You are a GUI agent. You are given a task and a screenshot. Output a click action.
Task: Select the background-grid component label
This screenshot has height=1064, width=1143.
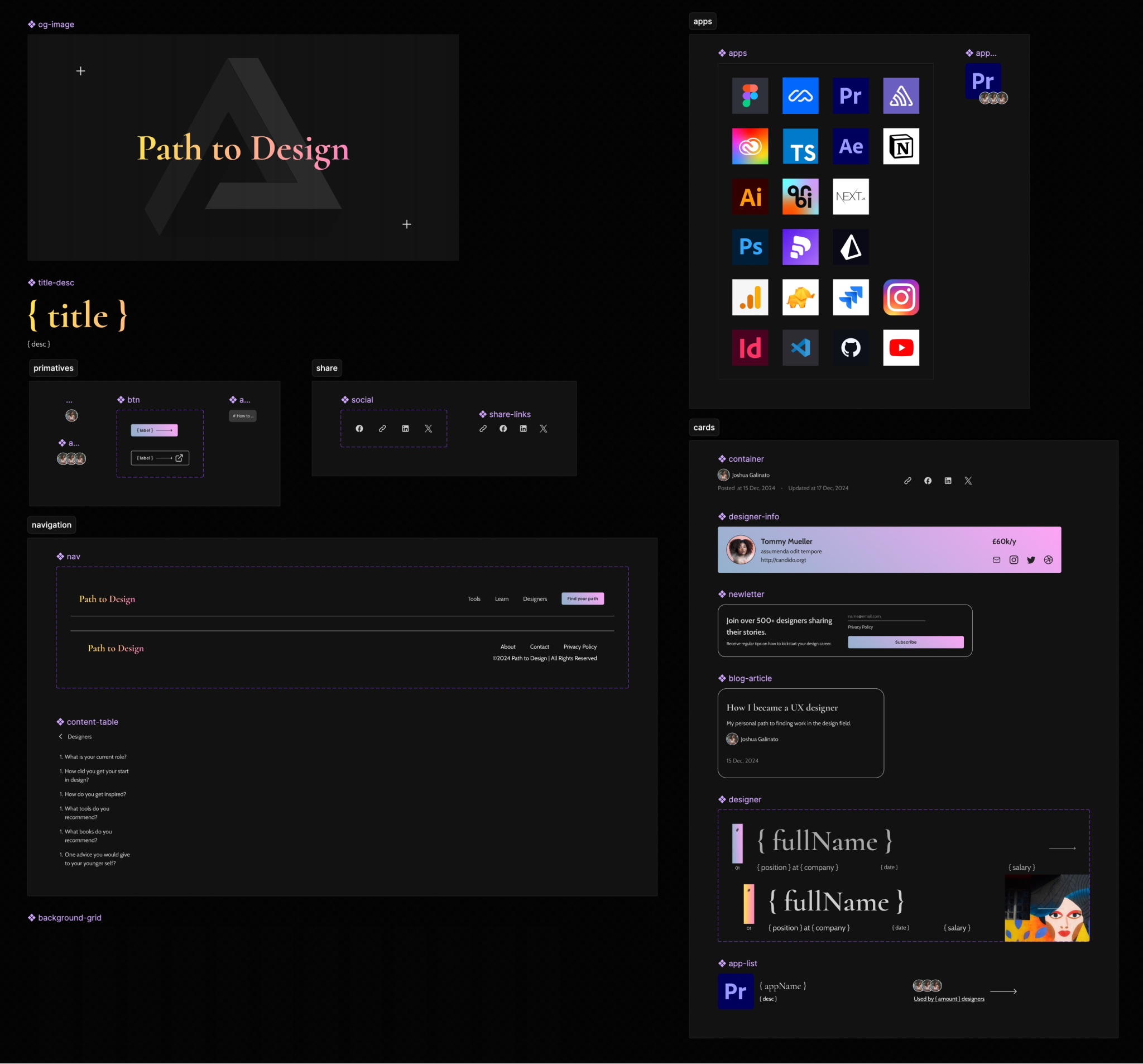pyautogui.click(x=64, y=917)
